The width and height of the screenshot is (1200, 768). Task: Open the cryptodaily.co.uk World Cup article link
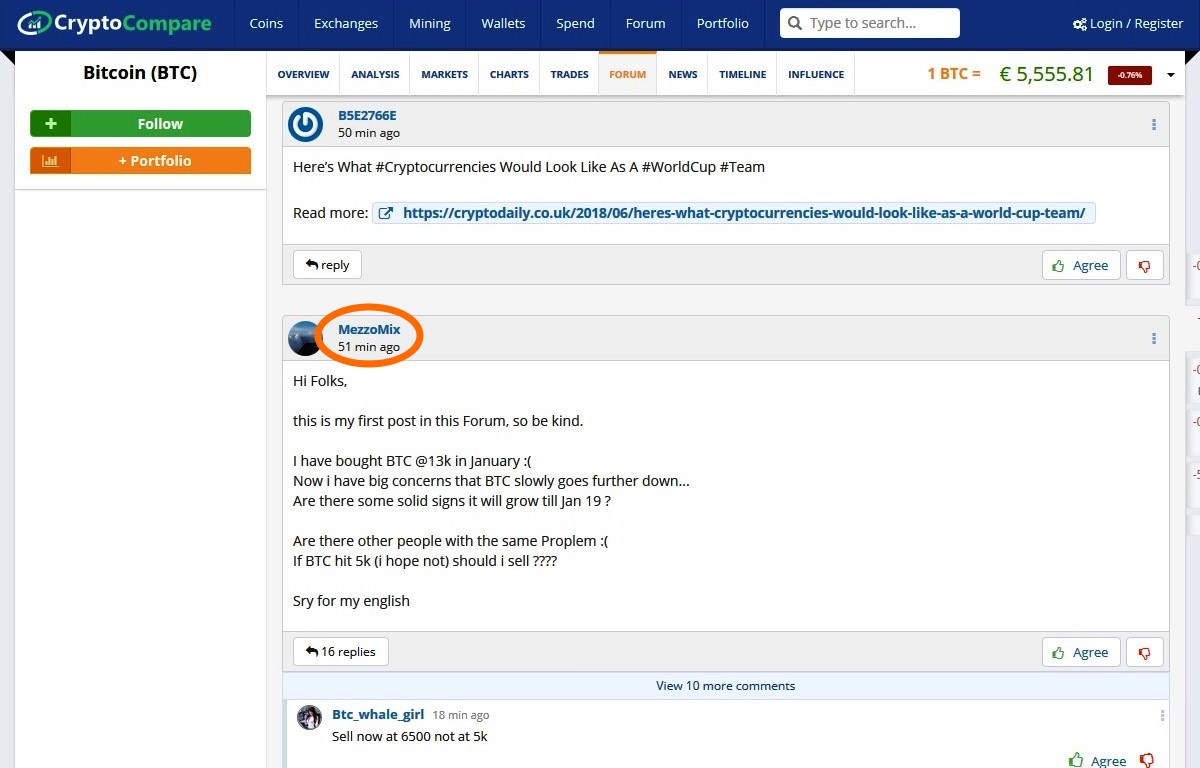tap(734, 213)
